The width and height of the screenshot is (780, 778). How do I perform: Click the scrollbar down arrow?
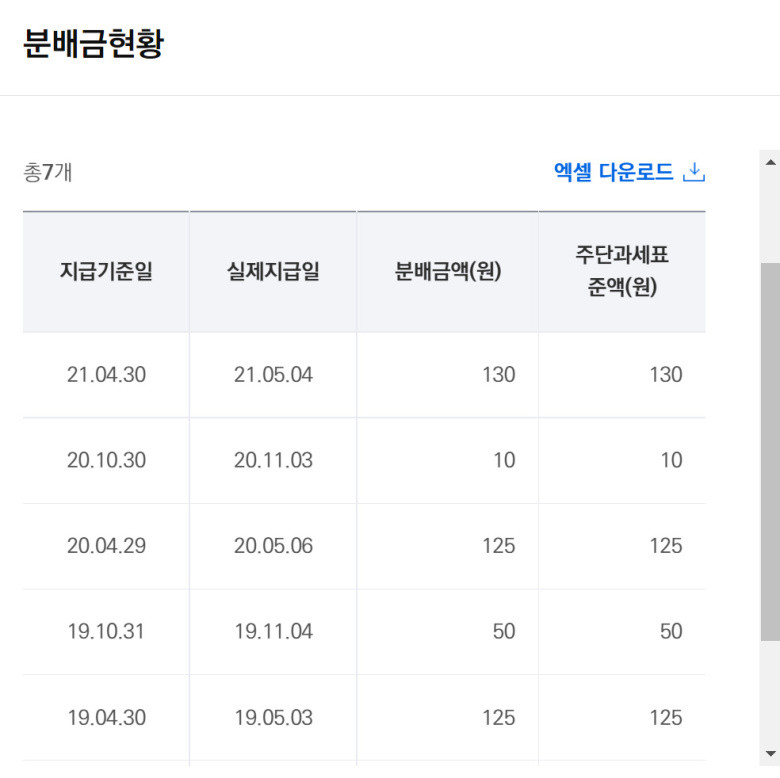click(x=771, y=754)
